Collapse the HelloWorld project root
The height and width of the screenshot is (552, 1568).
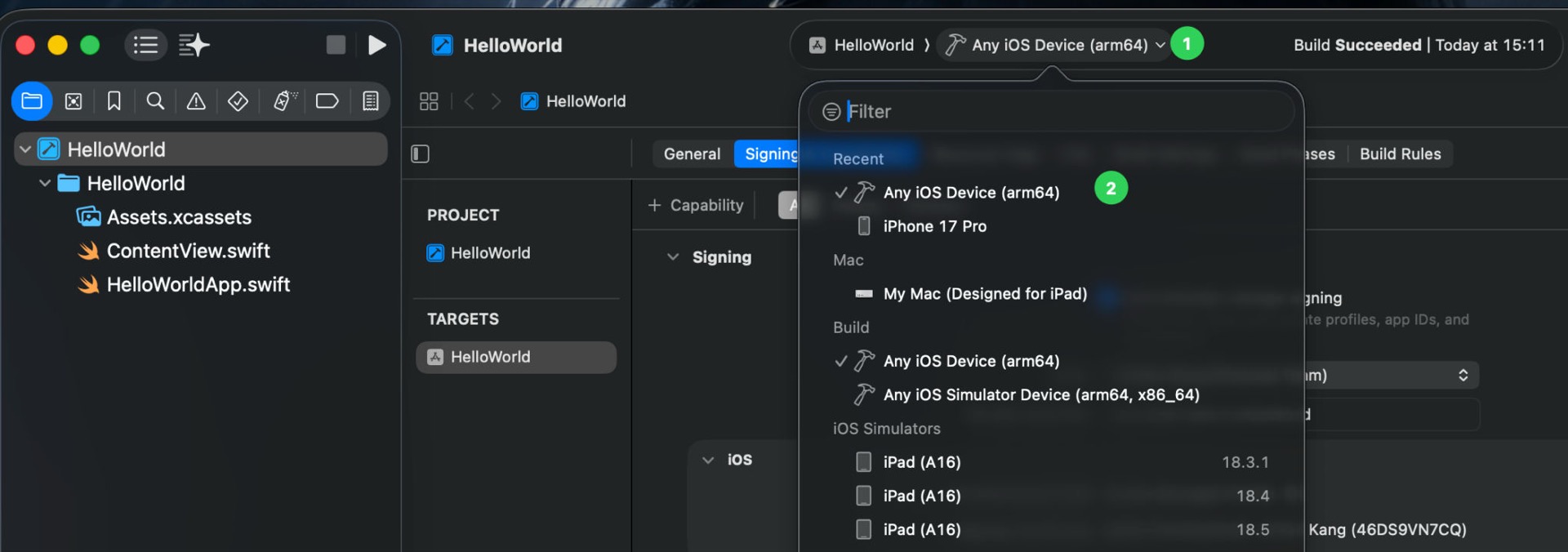[25, 149]
